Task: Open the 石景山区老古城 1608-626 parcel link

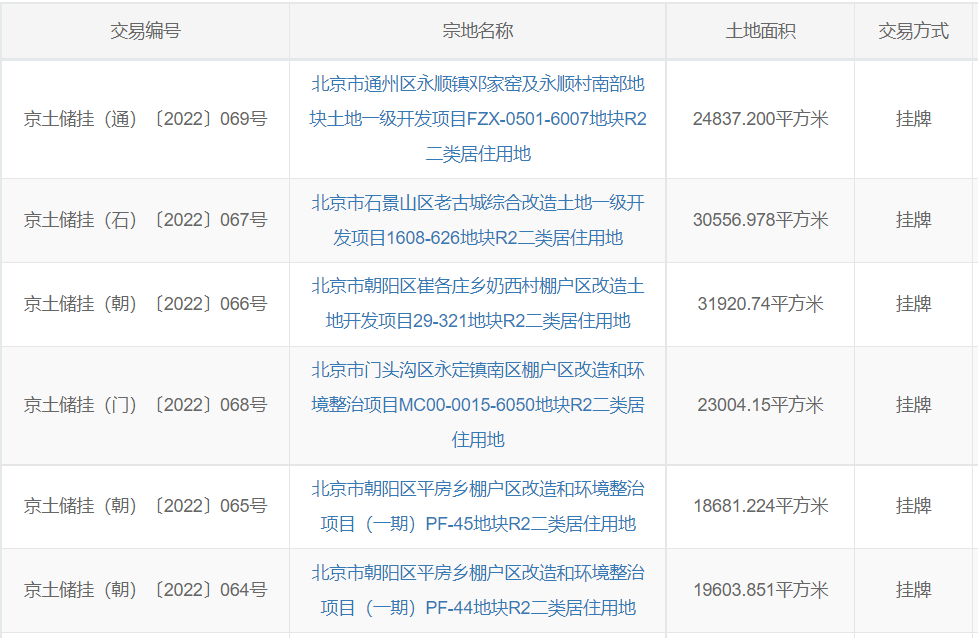Action: click(478, 220)
